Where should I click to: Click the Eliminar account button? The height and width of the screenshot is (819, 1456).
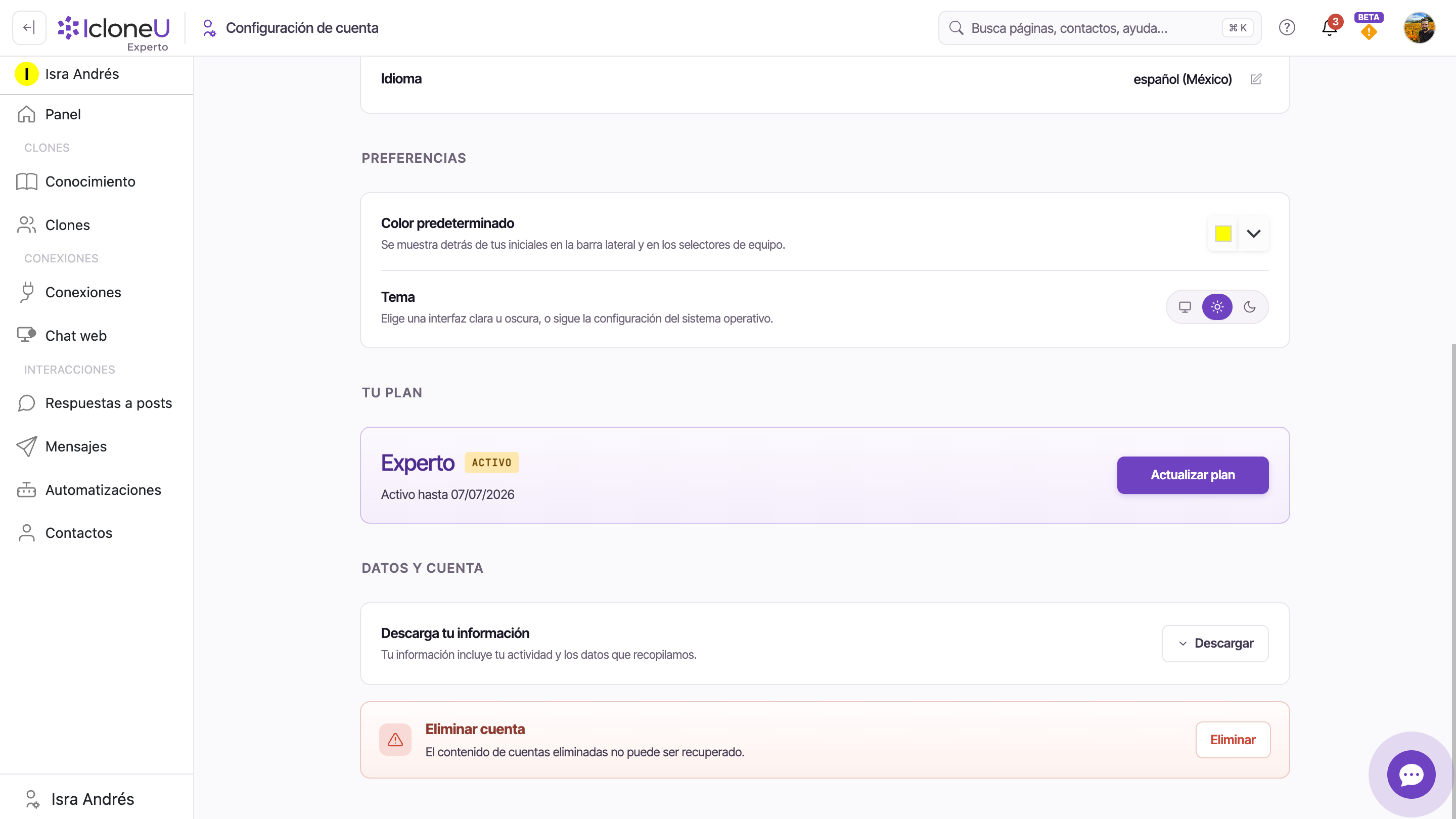[x=1233, y=739]
